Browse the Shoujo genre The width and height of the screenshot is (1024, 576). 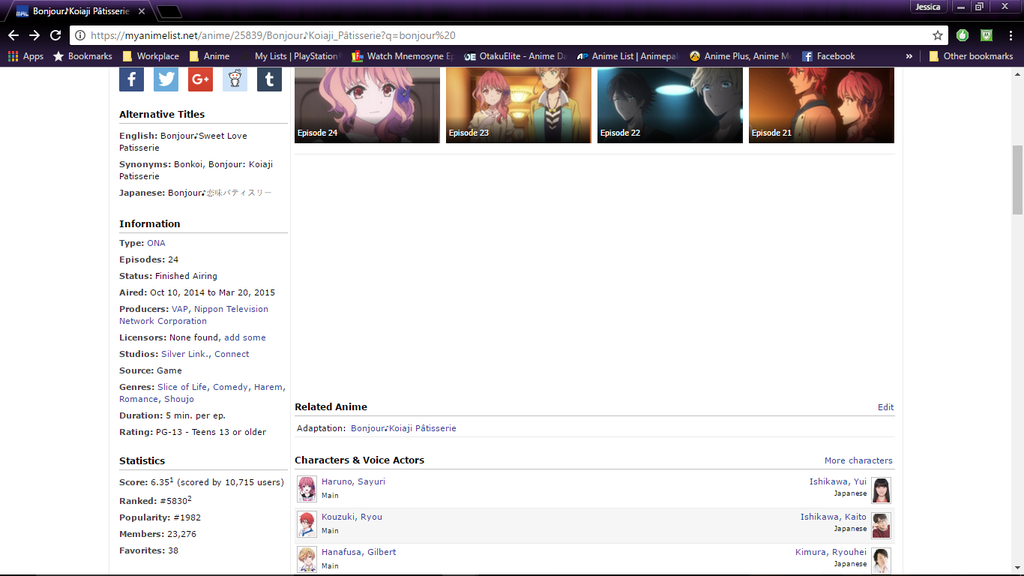179,399
